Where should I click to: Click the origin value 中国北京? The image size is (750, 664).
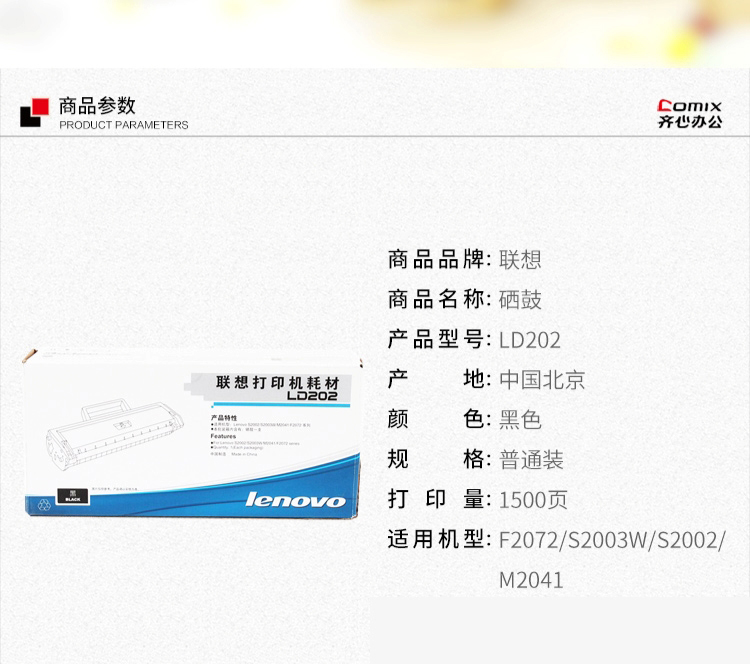tap(542, 380)
